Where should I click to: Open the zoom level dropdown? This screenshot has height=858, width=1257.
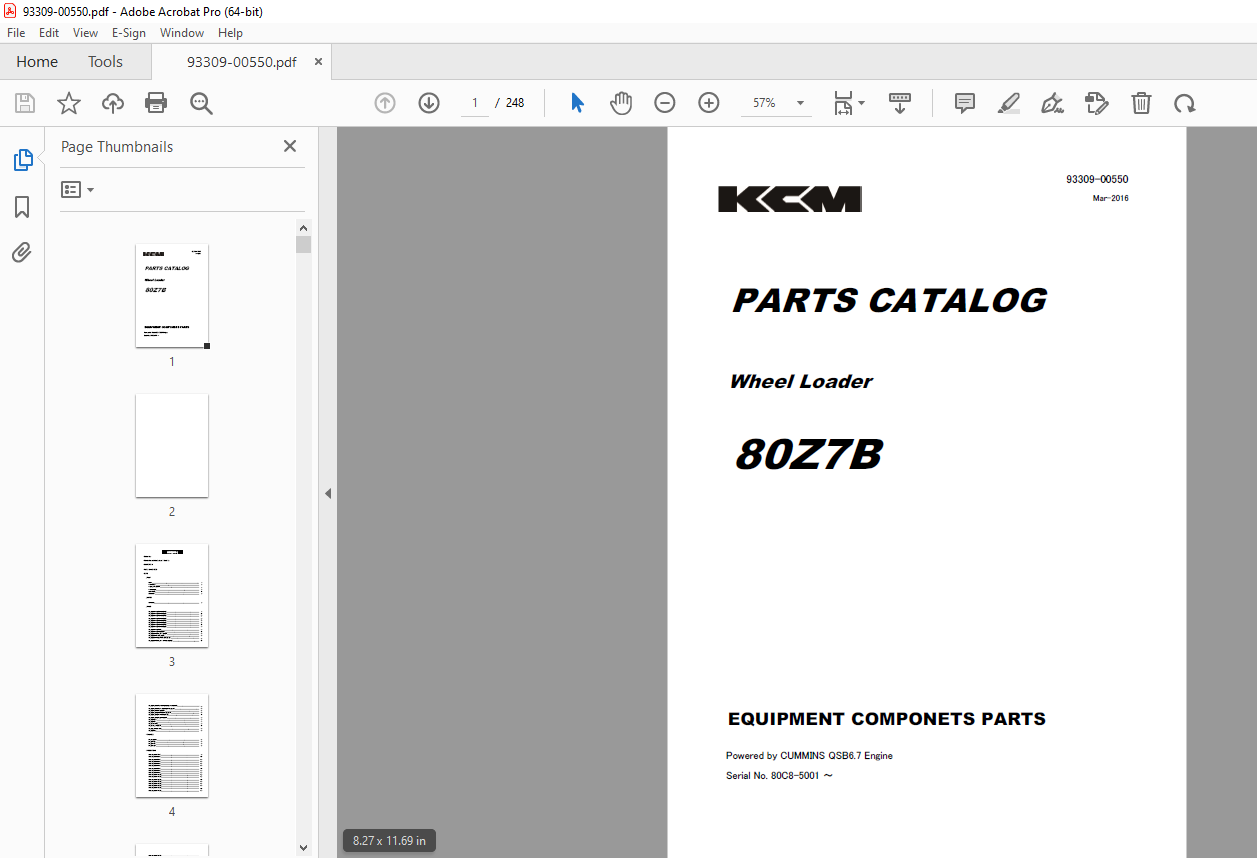pos(800,103)
